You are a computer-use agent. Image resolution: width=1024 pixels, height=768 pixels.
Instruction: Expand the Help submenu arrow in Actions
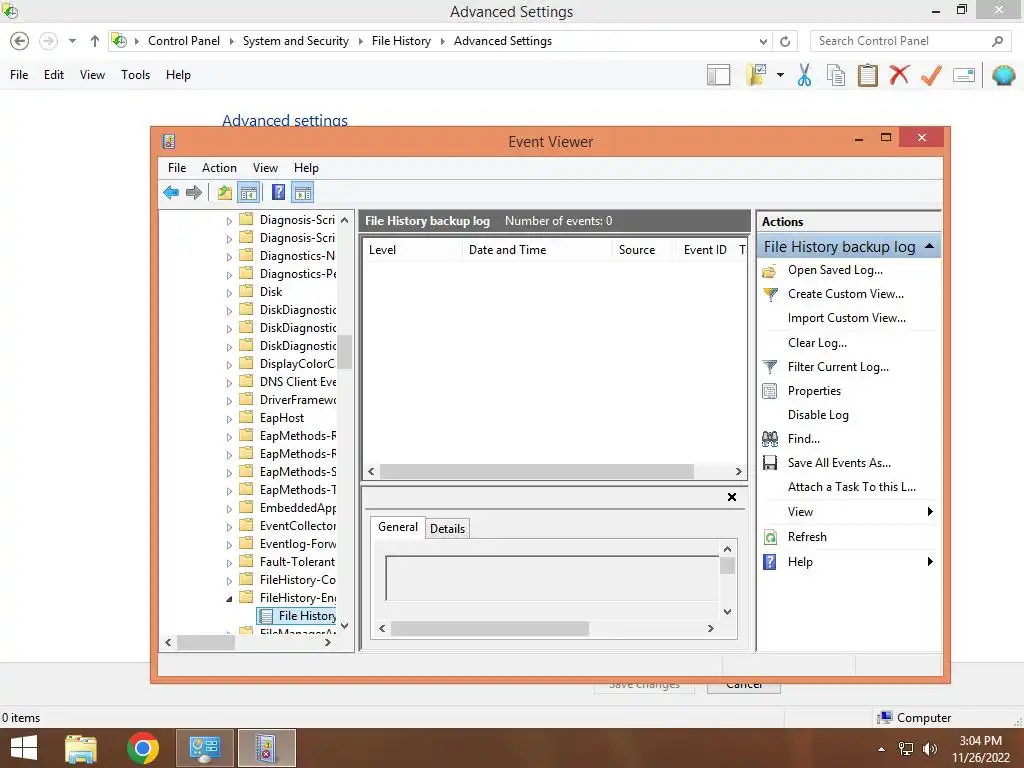coord(930,562)
